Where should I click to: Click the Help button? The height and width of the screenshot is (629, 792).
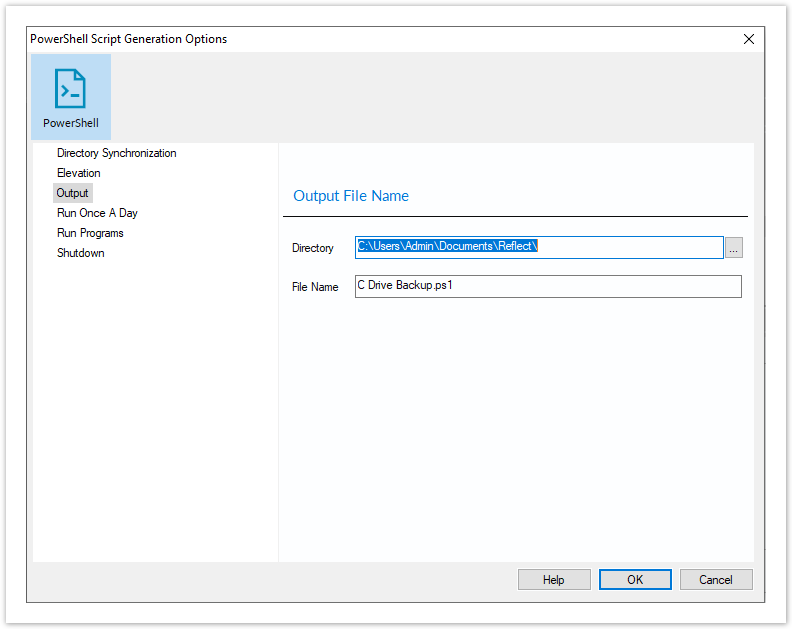(554, 579)
